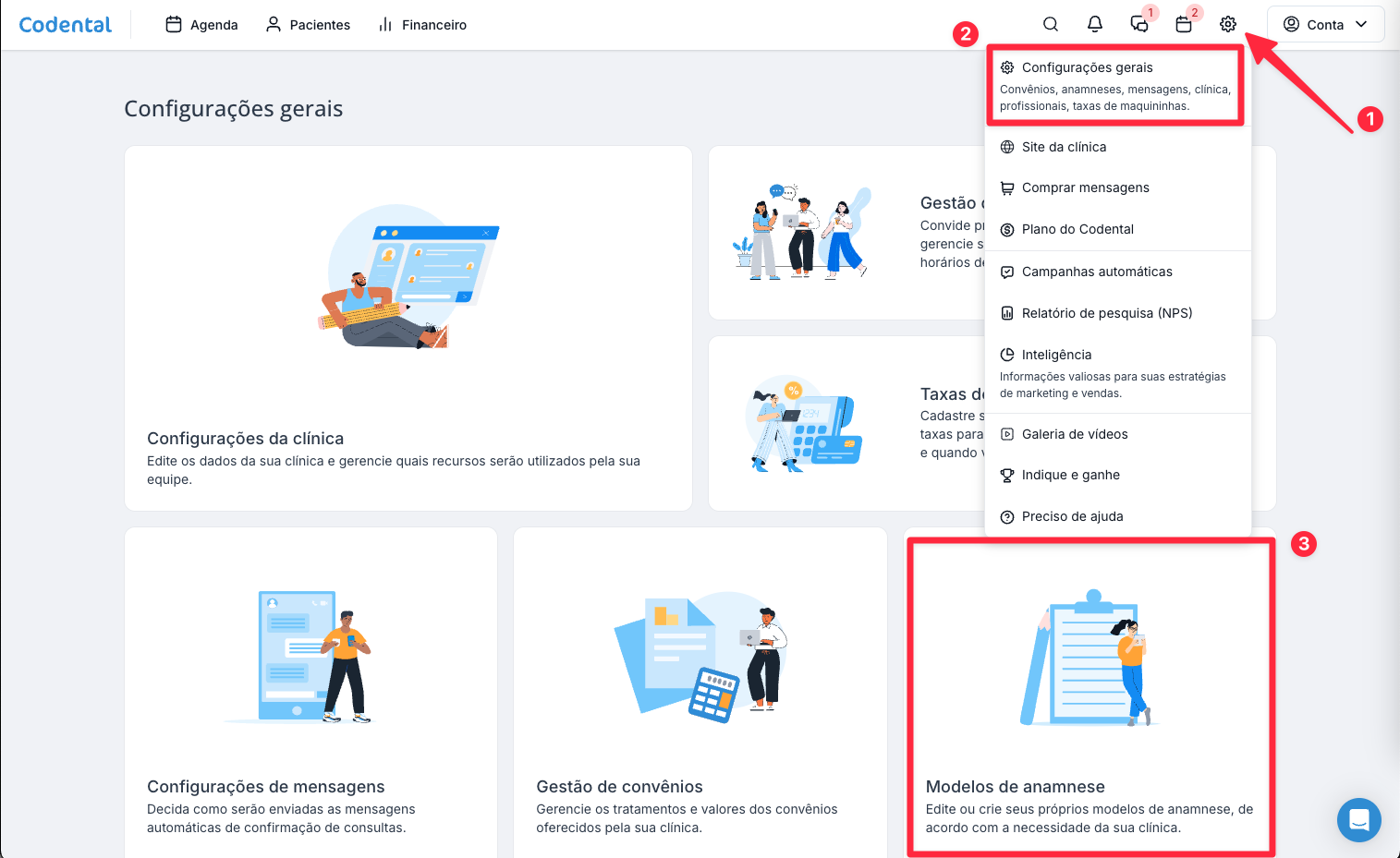
Task: Open the blue support chat bubble
Action: point(1358,819)
